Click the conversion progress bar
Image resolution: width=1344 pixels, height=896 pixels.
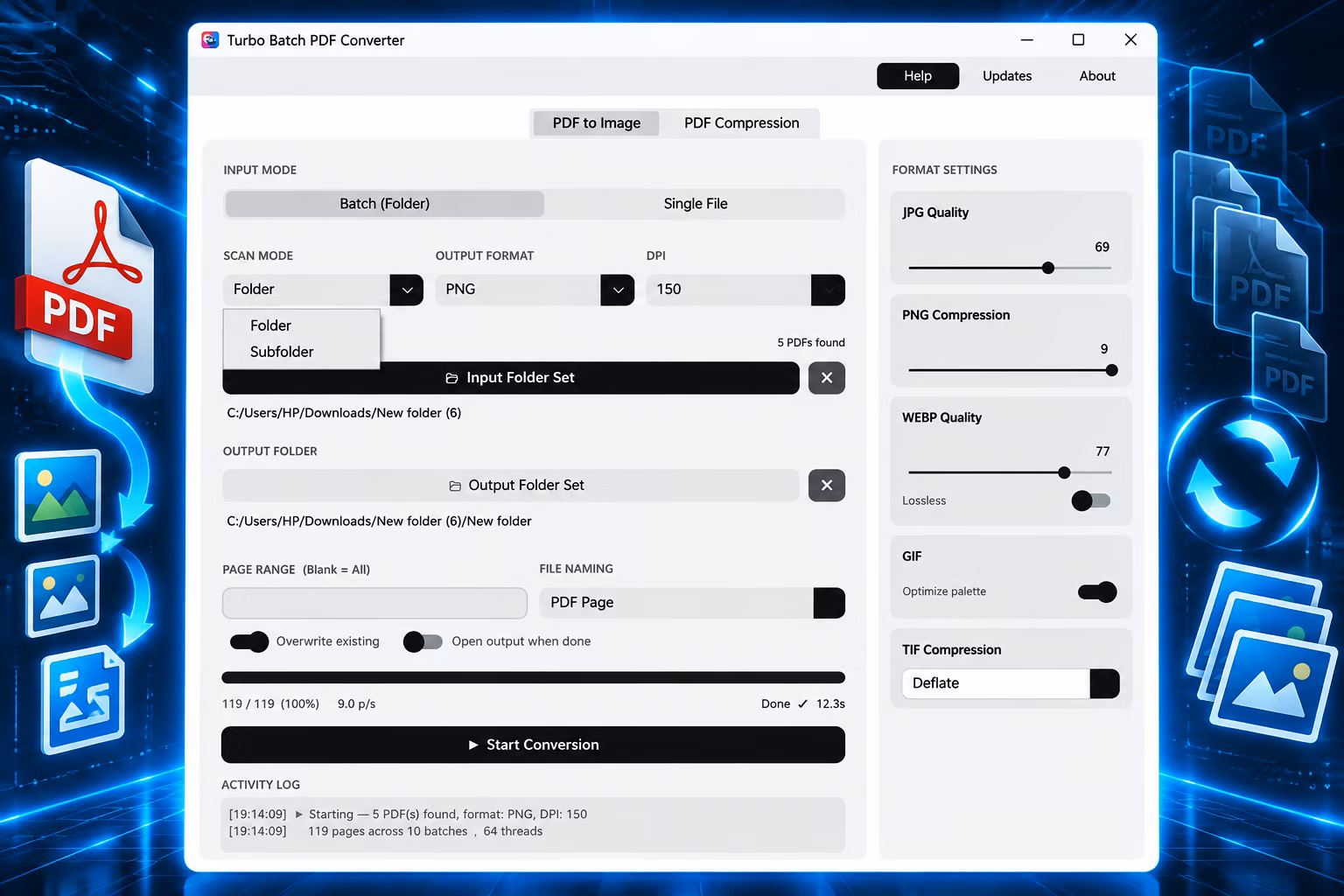pos(533,677)
